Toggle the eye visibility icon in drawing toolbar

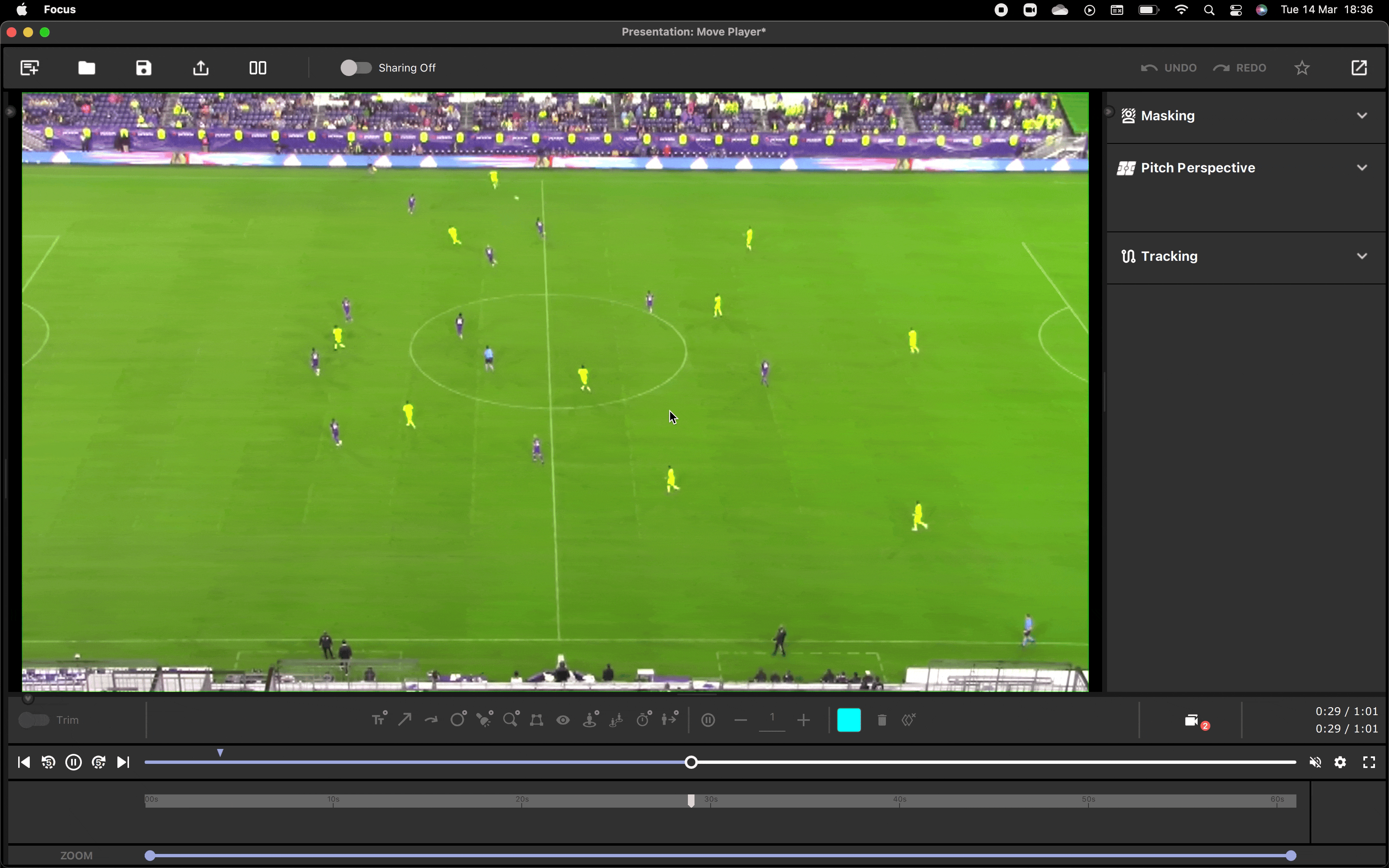coord(563,720)
